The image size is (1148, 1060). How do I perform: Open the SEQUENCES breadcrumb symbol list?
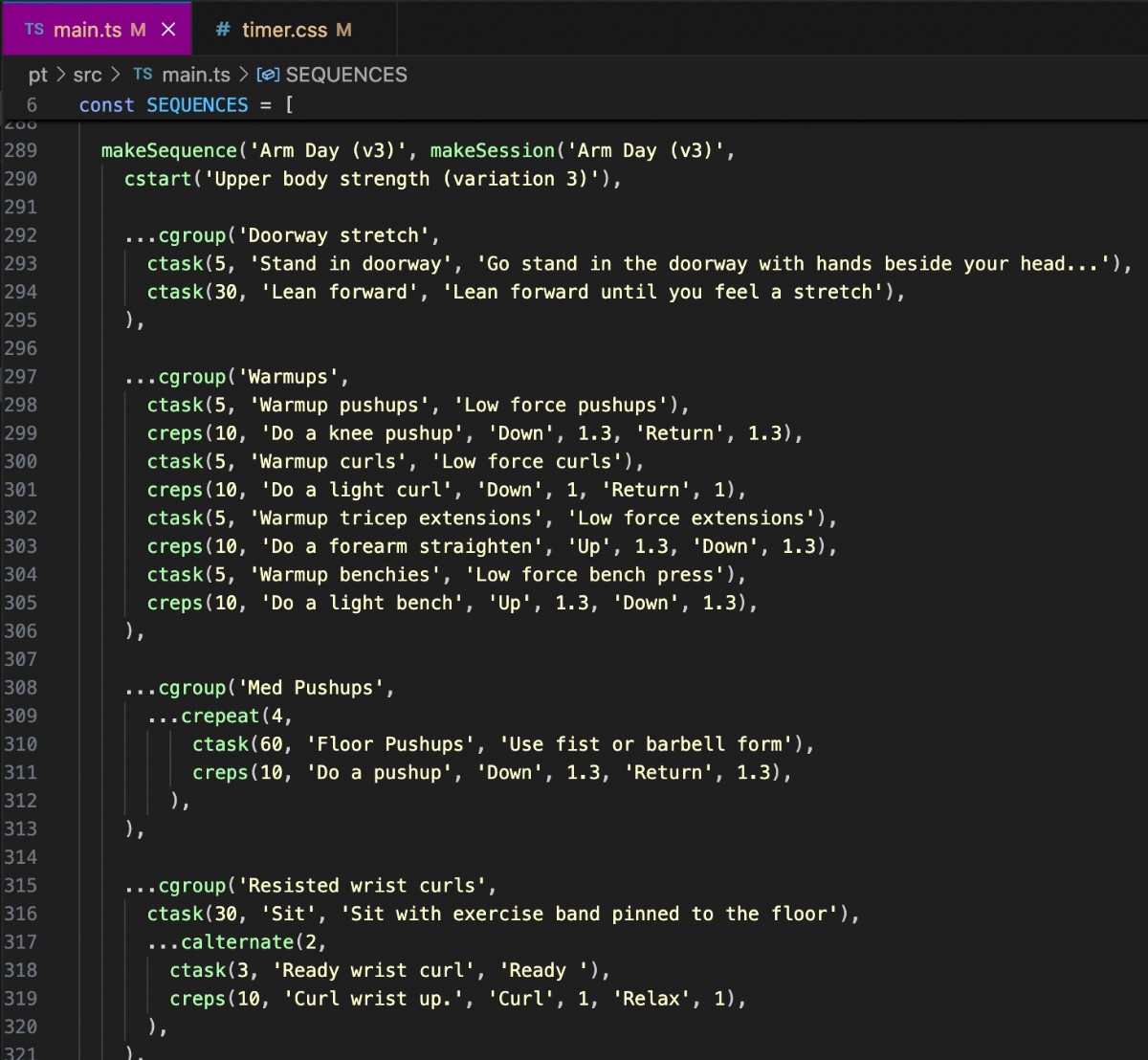[x=345, y=75]
